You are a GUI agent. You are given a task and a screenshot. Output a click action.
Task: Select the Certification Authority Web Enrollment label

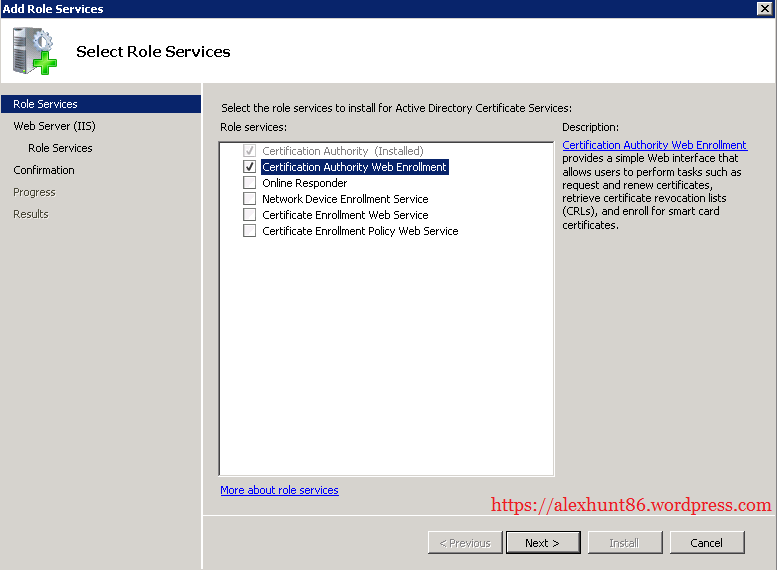[354, 167]
